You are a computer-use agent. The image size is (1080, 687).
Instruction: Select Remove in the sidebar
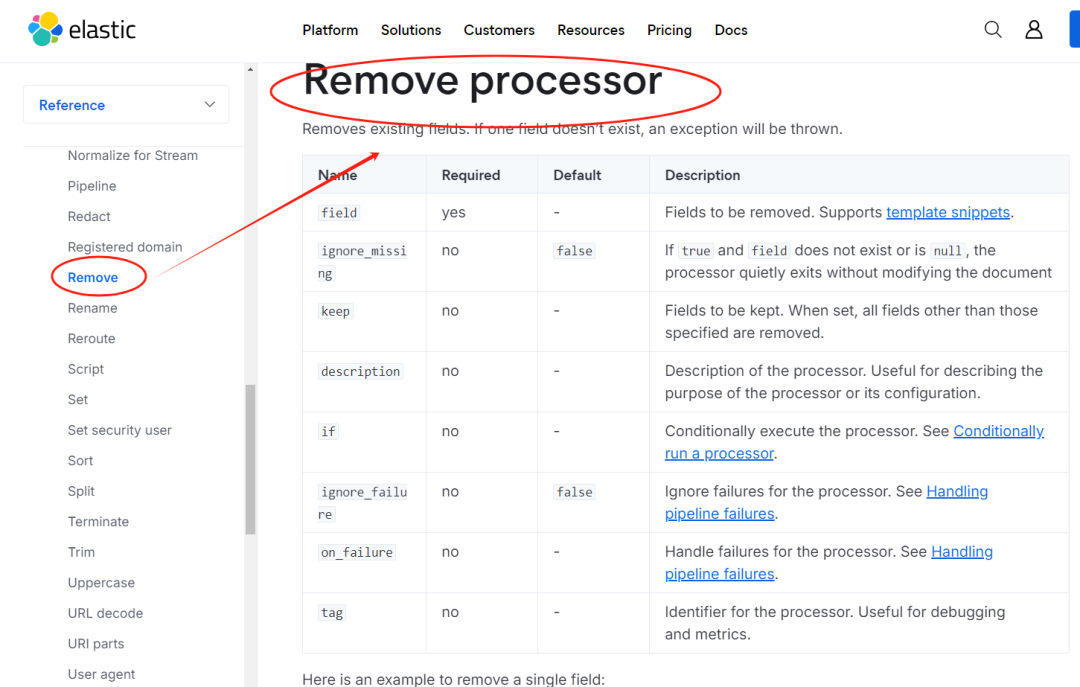point(93,277)
